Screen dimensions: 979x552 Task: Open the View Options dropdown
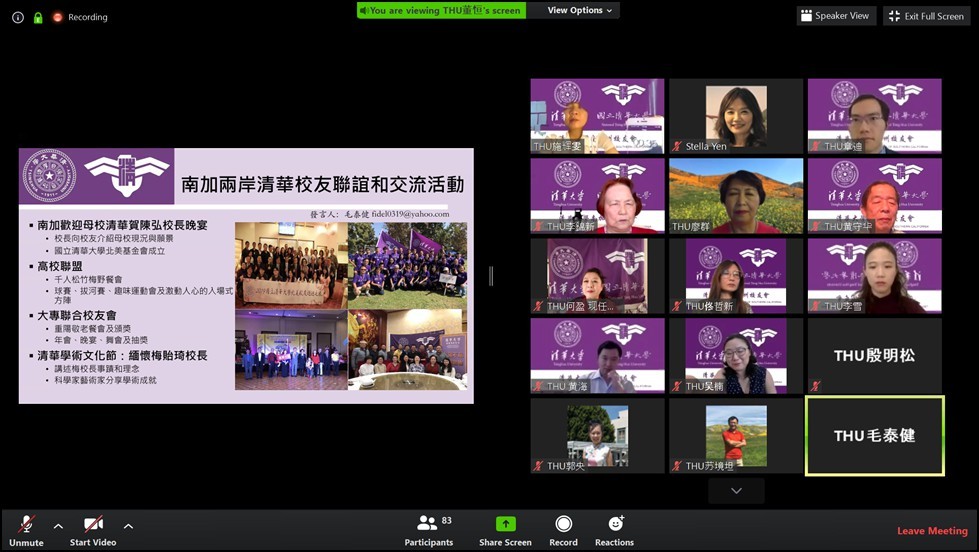coord(581,10)
